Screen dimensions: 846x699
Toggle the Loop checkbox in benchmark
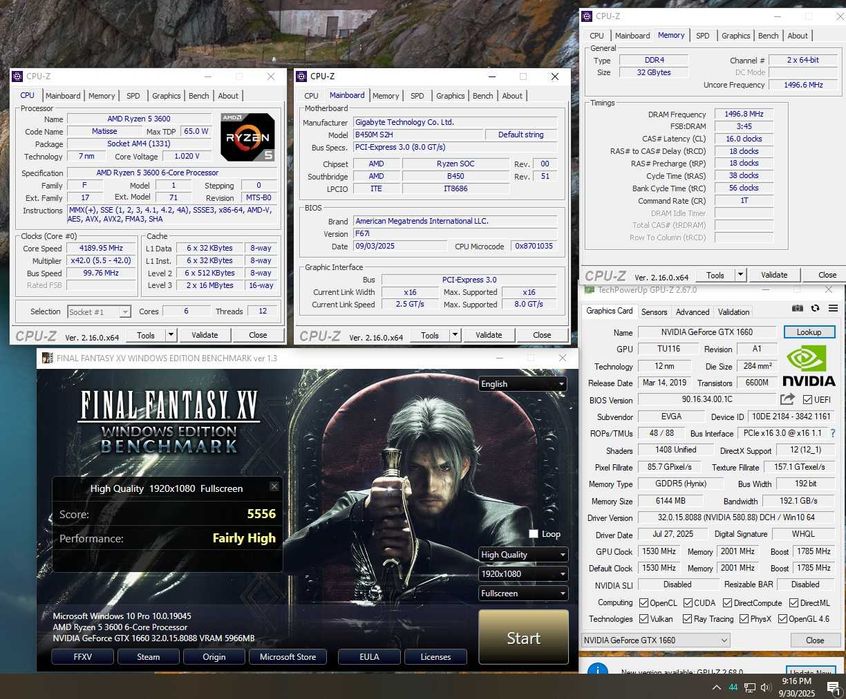(x=533, y=534)
